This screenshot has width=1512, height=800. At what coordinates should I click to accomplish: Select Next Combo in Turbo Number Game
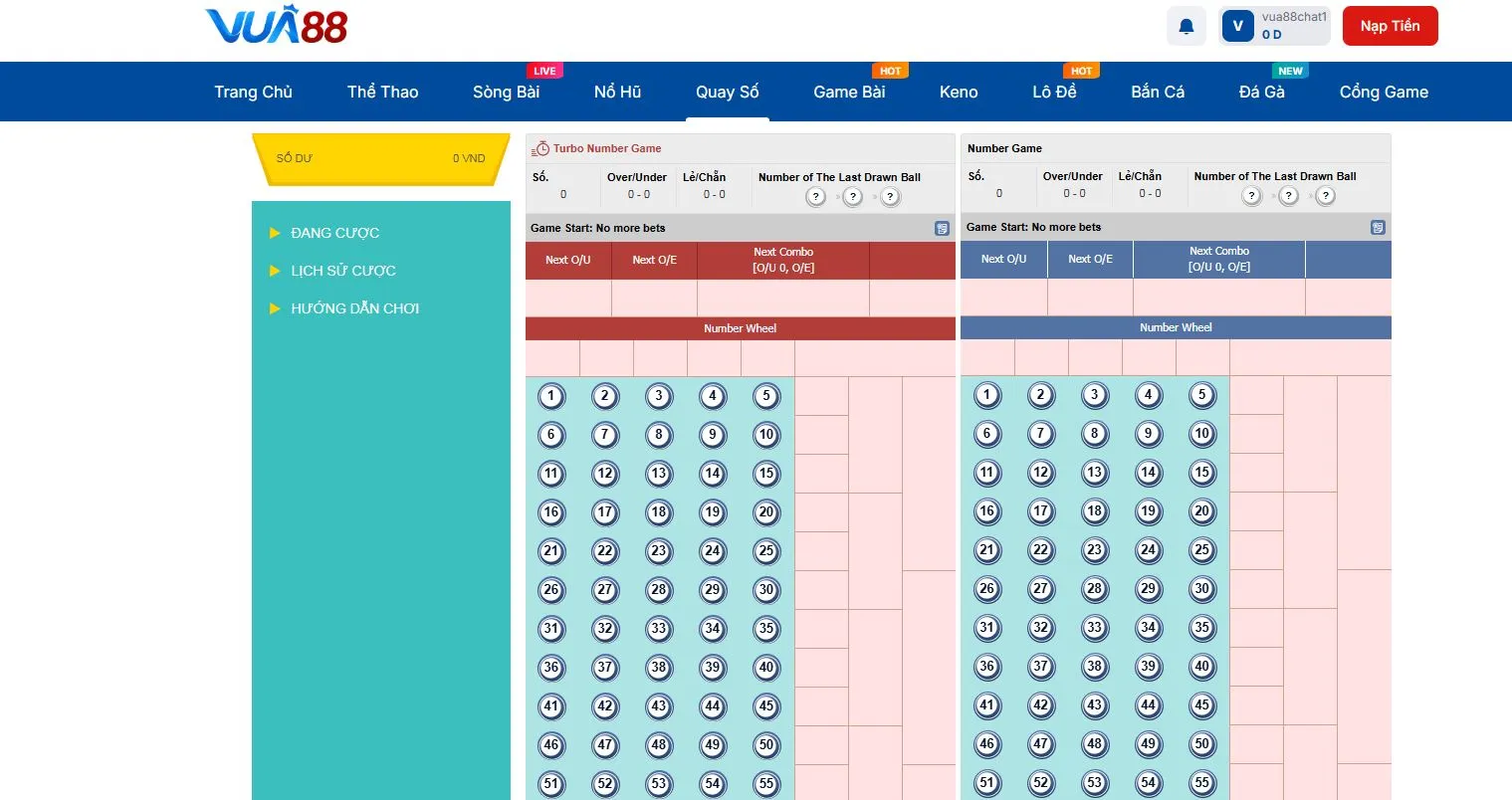[x=783, y=260]
